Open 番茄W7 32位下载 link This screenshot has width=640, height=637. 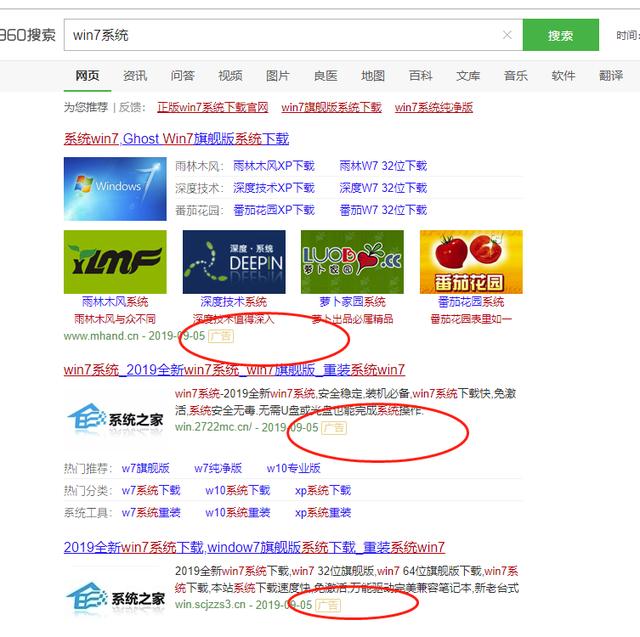(383, 210)
